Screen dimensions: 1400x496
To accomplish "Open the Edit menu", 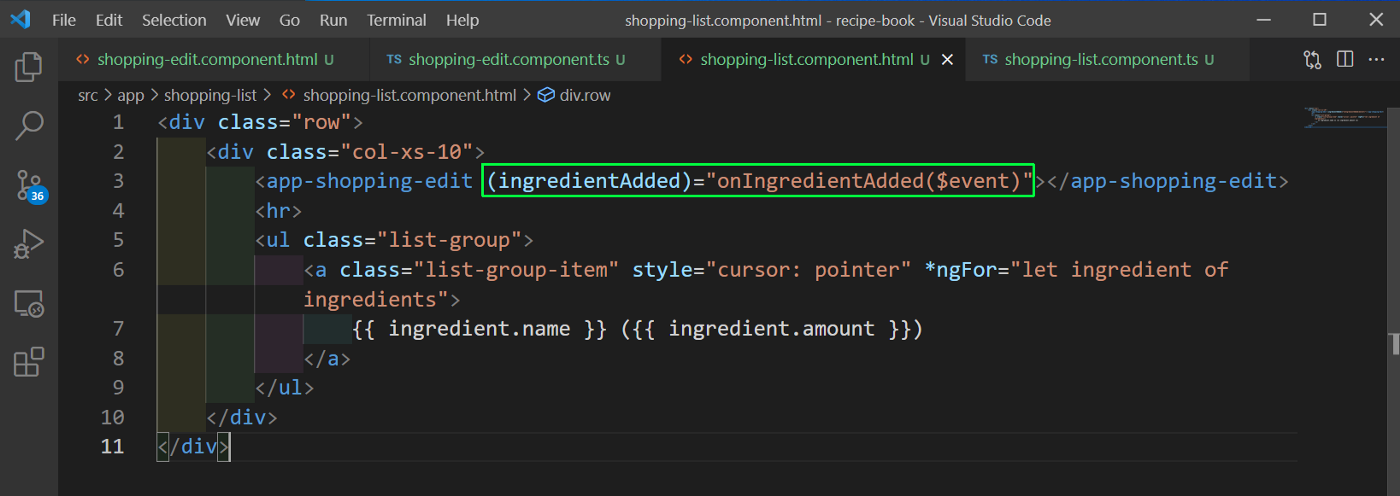I will [109, 20].
